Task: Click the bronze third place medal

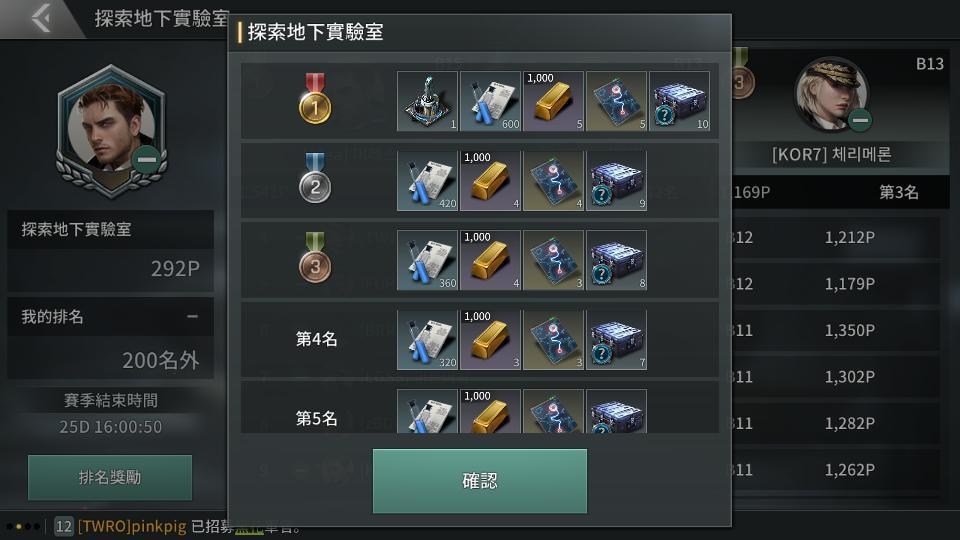Action: (x=315, y=258)
